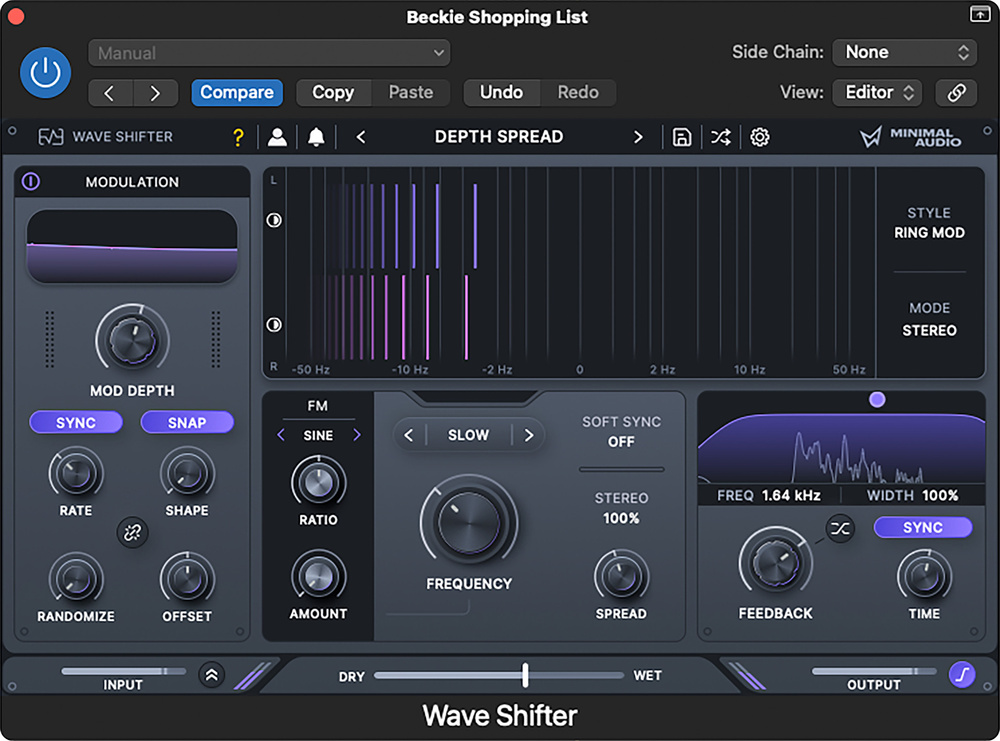Click the link chain icon button
Image resolution: width=1000 pixels, height=741 pixels.
point(956,93)
